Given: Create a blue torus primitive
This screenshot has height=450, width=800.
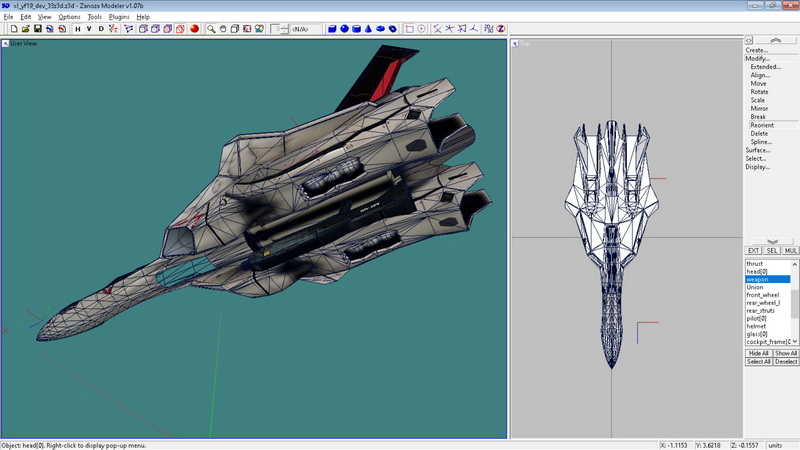Looking at the screenshot, I should tap(381, 29).
